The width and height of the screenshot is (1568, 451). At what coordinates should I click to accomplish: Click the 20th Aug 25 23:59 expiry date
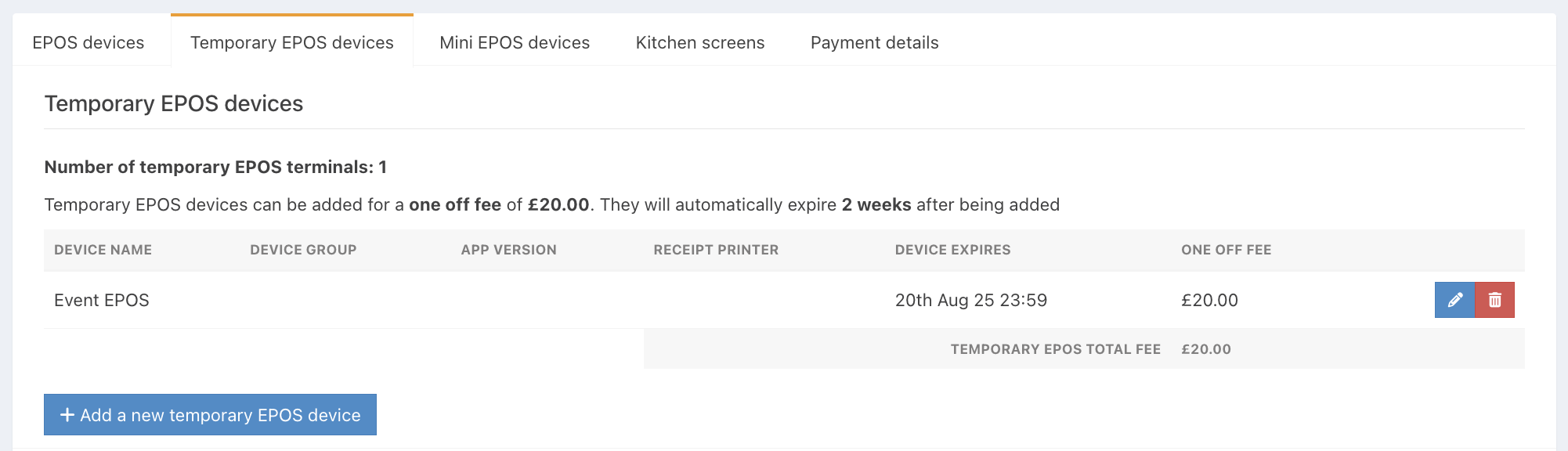click(x=971, y=300)
